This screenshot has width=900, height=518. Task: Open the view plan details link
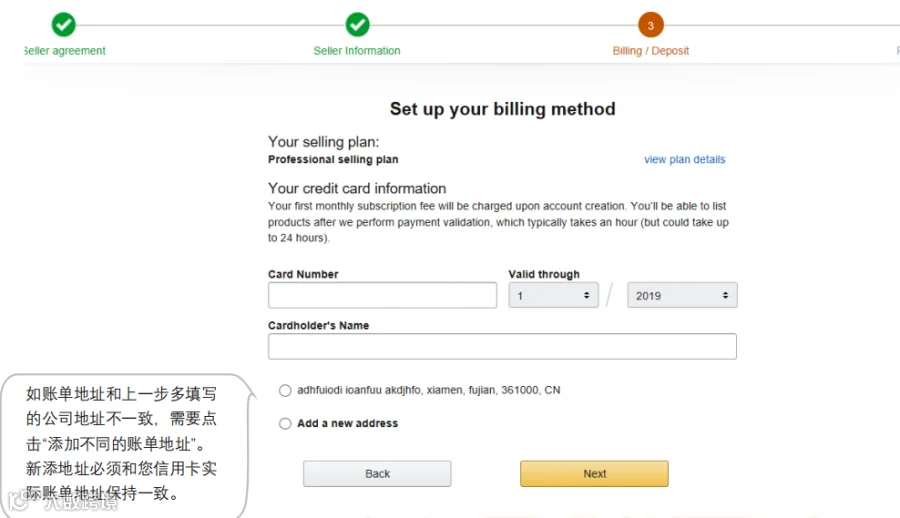[684, 160]
